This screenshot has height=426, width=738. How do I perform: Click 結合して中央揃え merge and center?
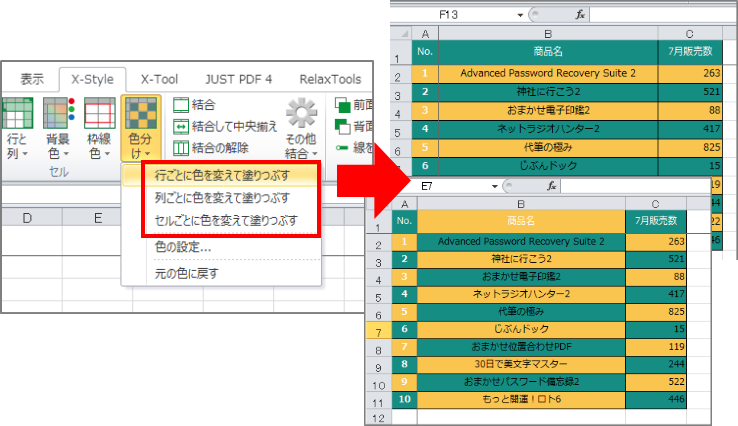225,126
